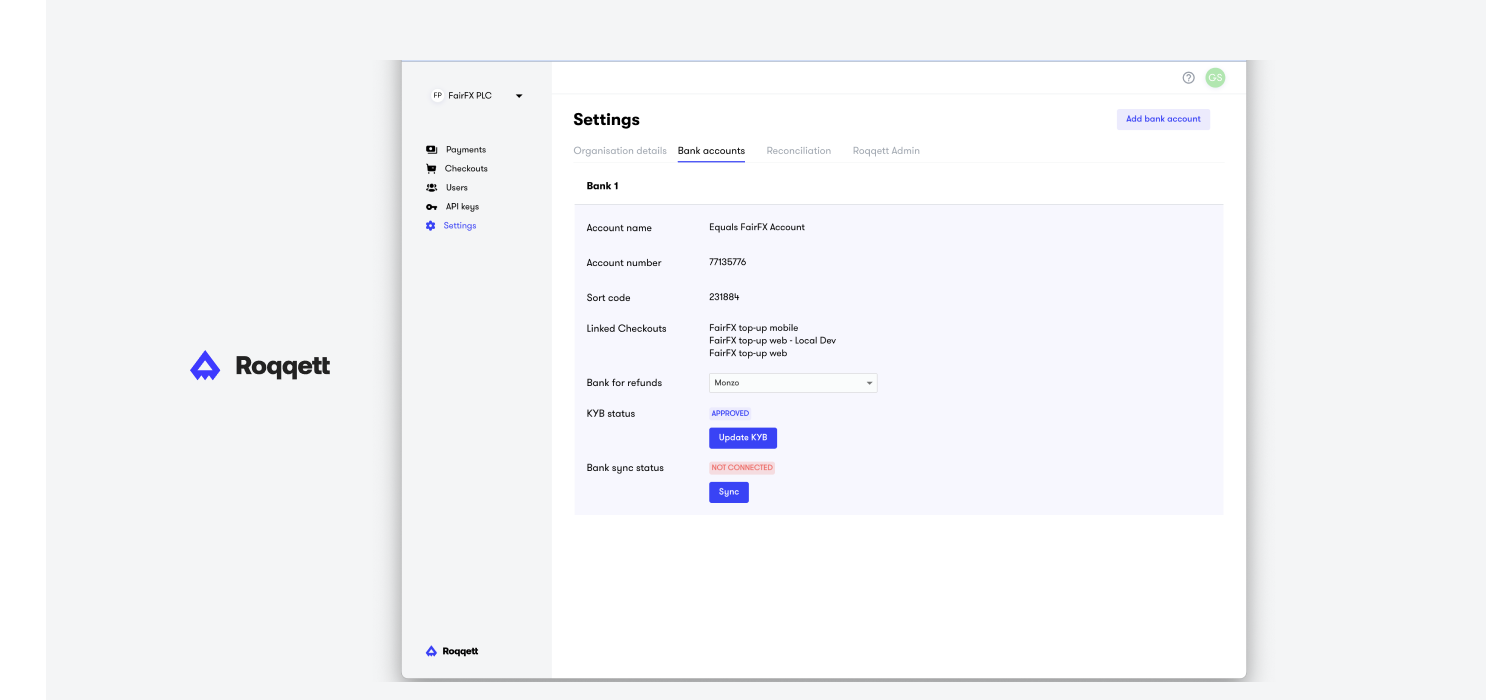
Task: Click the FP organisation badge
Action: pos(437,96)
